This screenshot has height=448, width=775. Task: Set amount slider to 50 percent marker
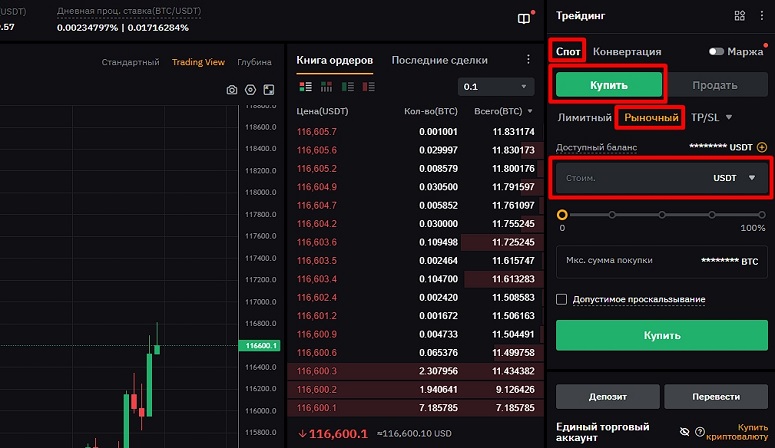(x=662, y=215)
